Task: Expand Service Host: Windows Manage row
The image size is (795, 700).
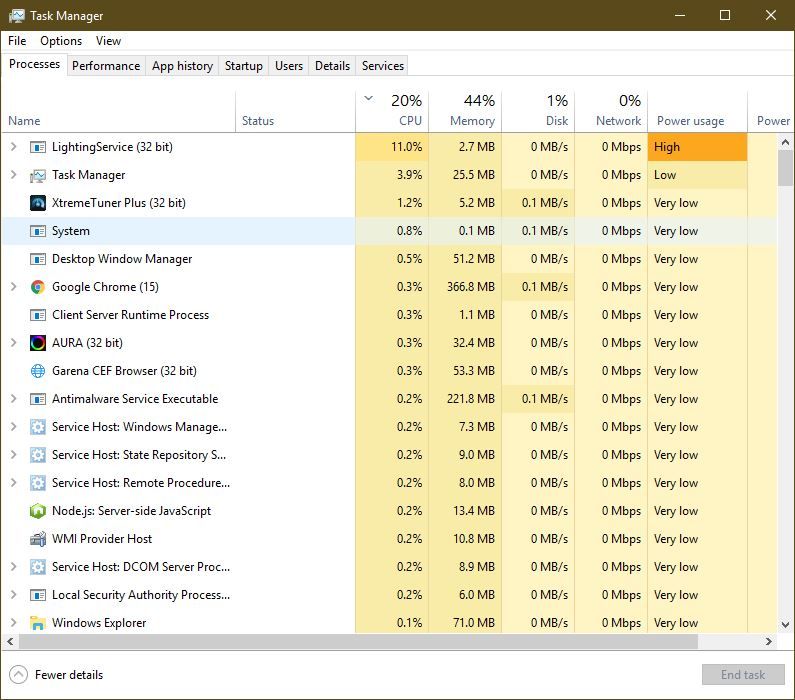Action: pyautogui.click(x=14, y=427)
